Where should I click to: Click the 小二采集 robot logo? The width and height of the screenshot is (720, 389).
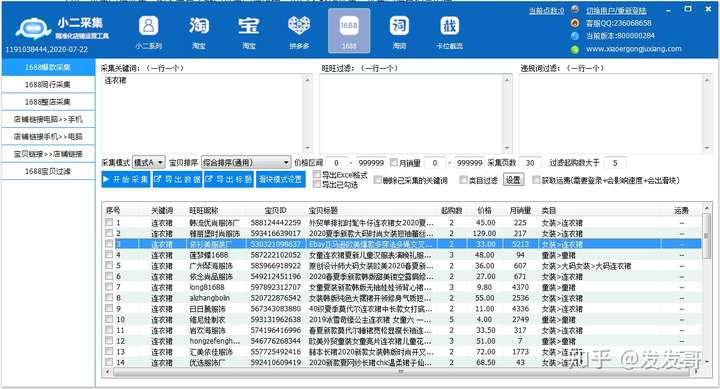click(x=33, y=28)
